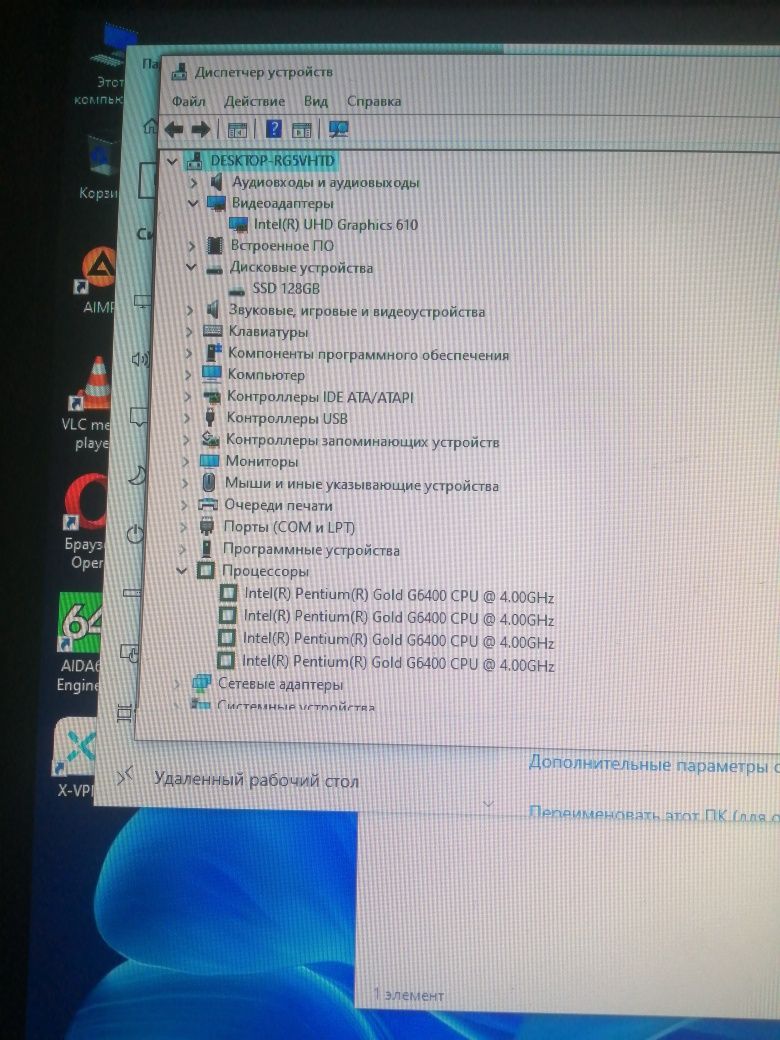Click the scan for hardware changes monitor icon
780x1040 pixels.
(x=339, y=129)
